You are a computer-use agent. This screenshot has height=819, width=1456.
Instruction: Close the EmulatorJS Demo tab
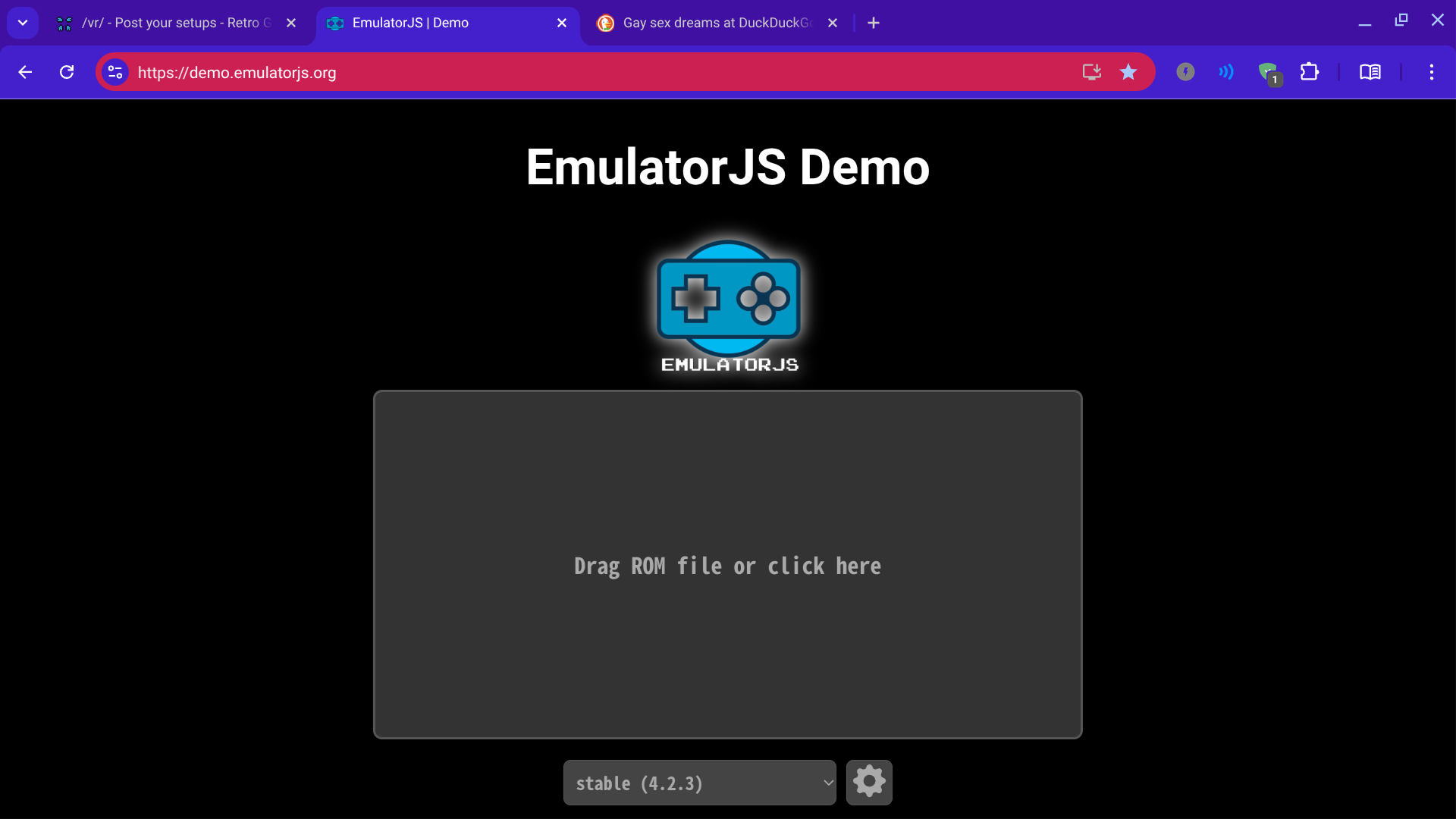click(x=562, y=23)
